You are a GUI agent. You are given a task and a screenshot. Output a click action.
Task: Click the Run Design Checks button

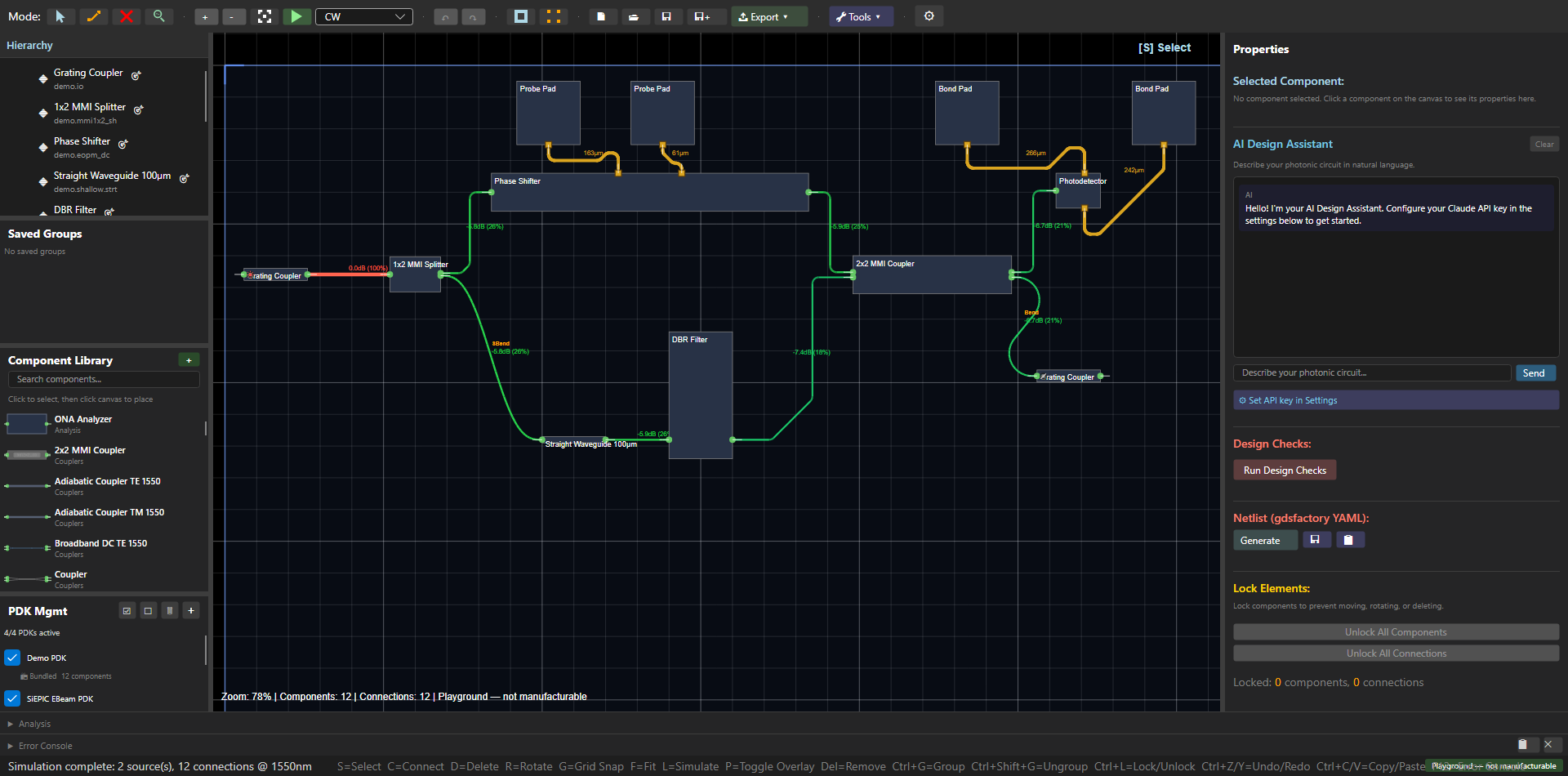(x=1285, y=470)
